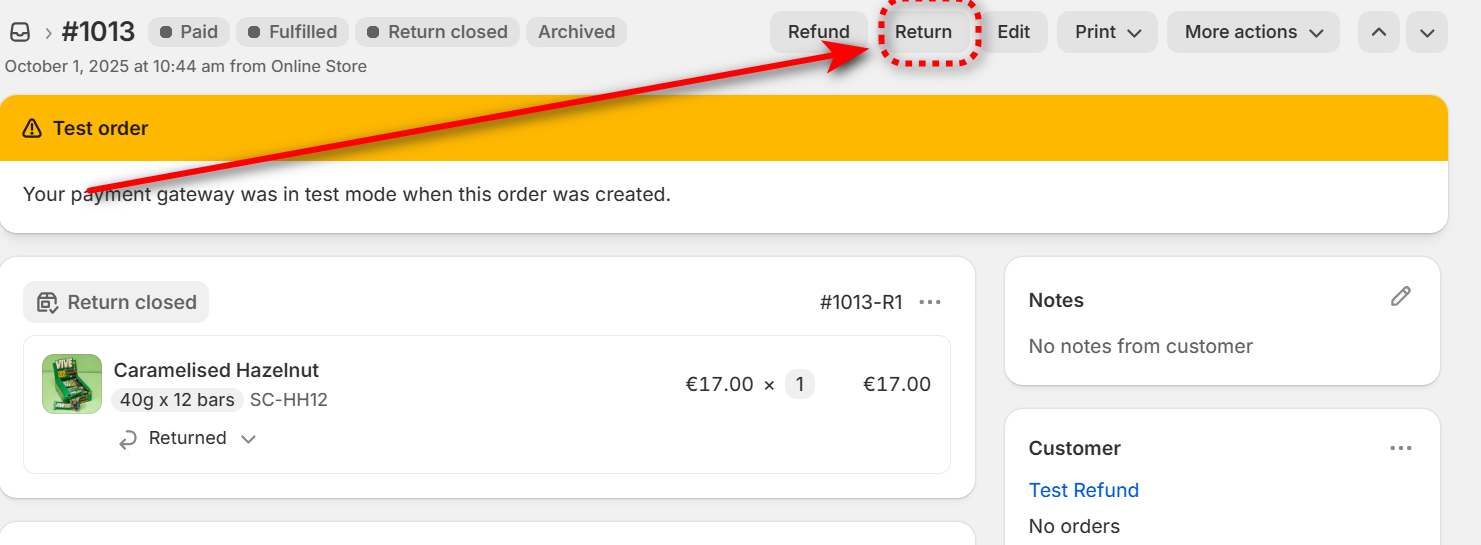Click the Refund button
This screenshot has height=545, width=1481.
(x=818, y=32)
